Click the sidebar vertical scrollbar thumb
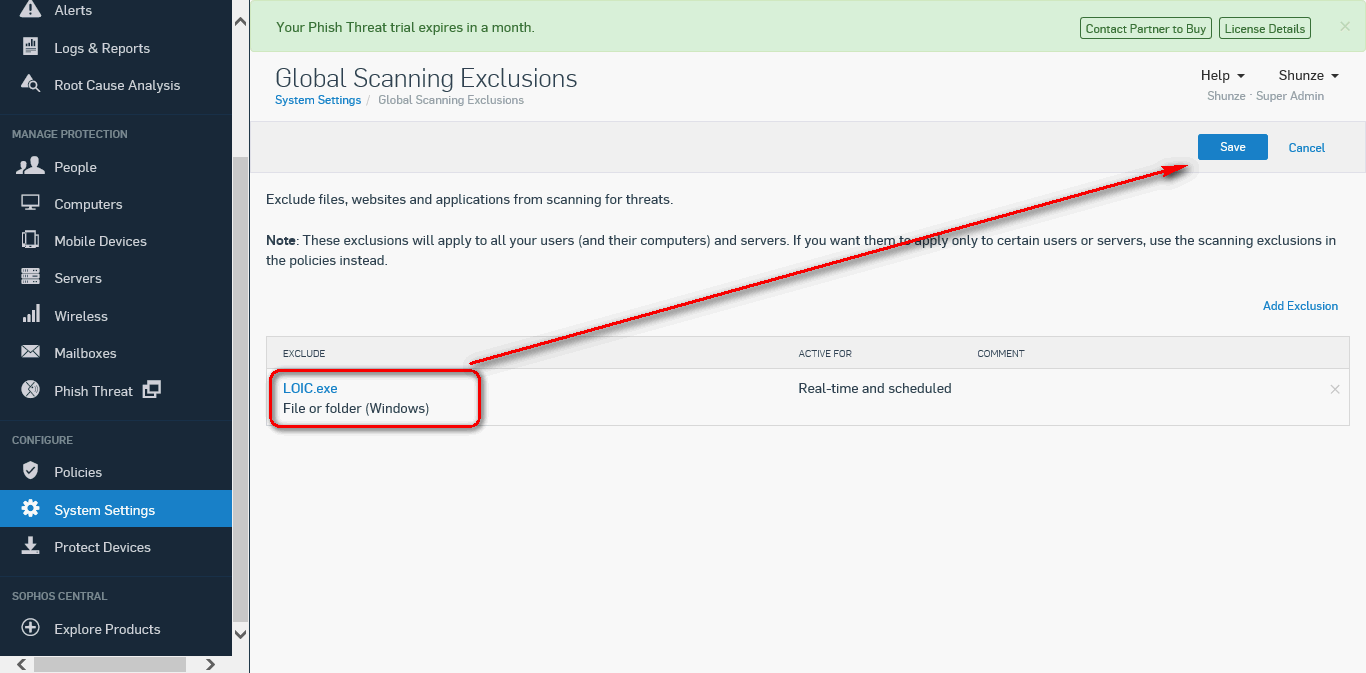The image size is (1366, 673). coord(240,388)
